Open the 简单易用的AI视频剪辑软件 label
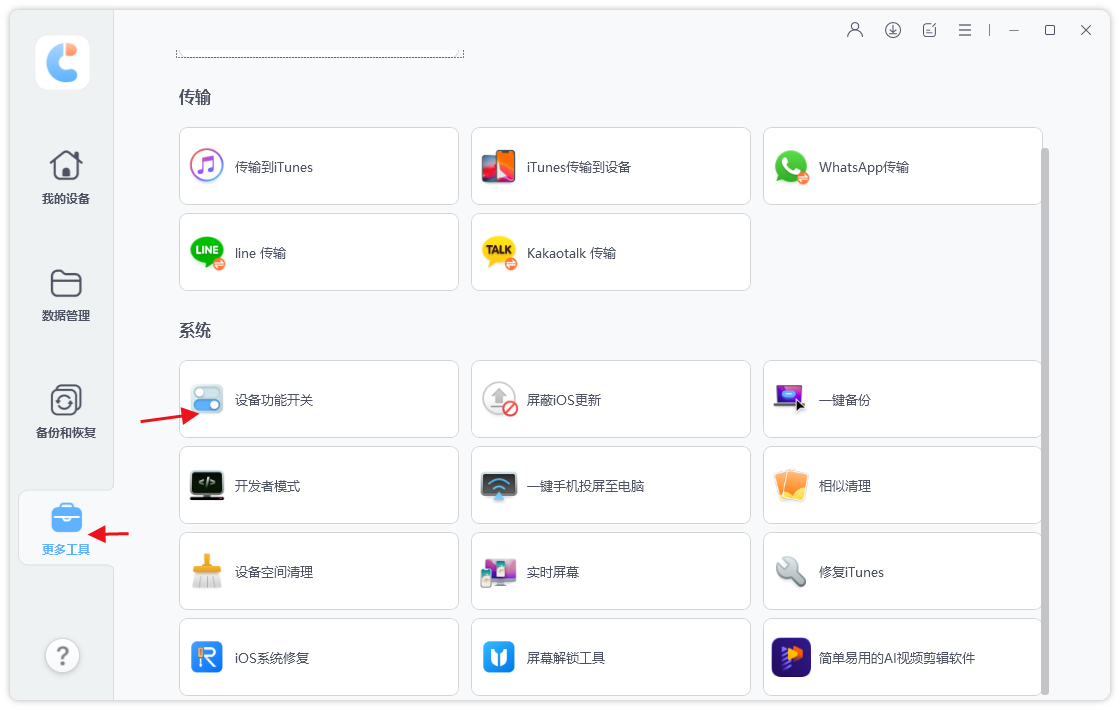Image resolution: width=1120 pixels, height=710 pixels. coord(896,658)
